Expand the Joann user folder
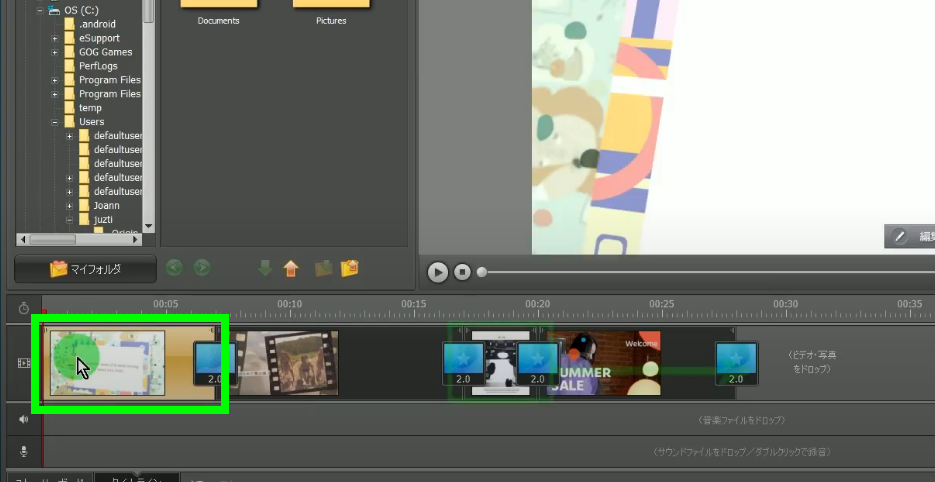935x482 pixels. [70, 206]
